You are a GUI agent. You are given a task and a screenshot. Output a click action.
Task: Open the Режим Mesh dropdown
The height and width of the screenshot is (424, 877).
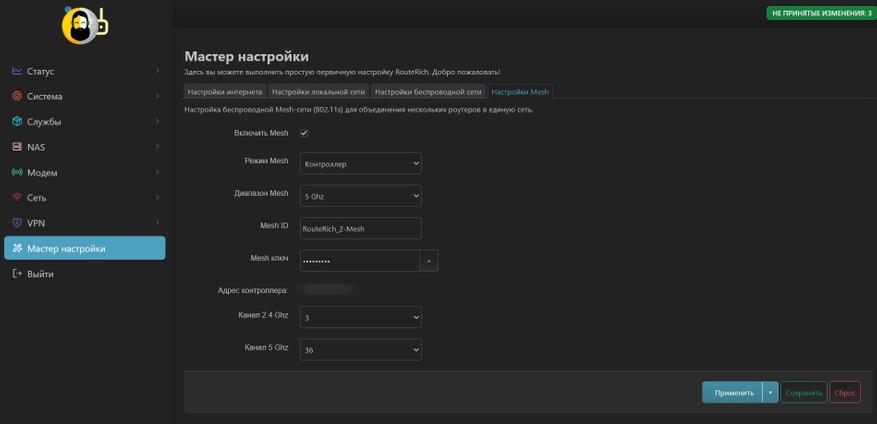(x=361, y=163)
